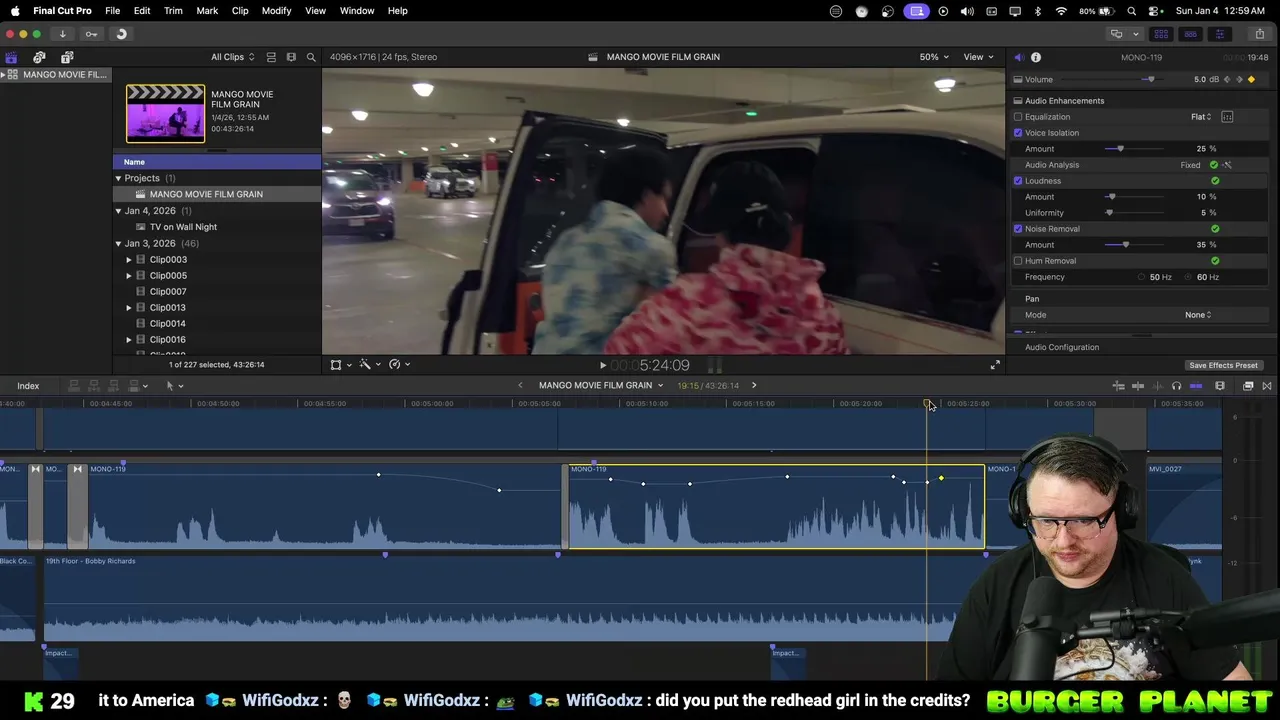Open the Libraries sidebar clapperboard icon
Viewport: 1280px width, 720px height.
11,57
